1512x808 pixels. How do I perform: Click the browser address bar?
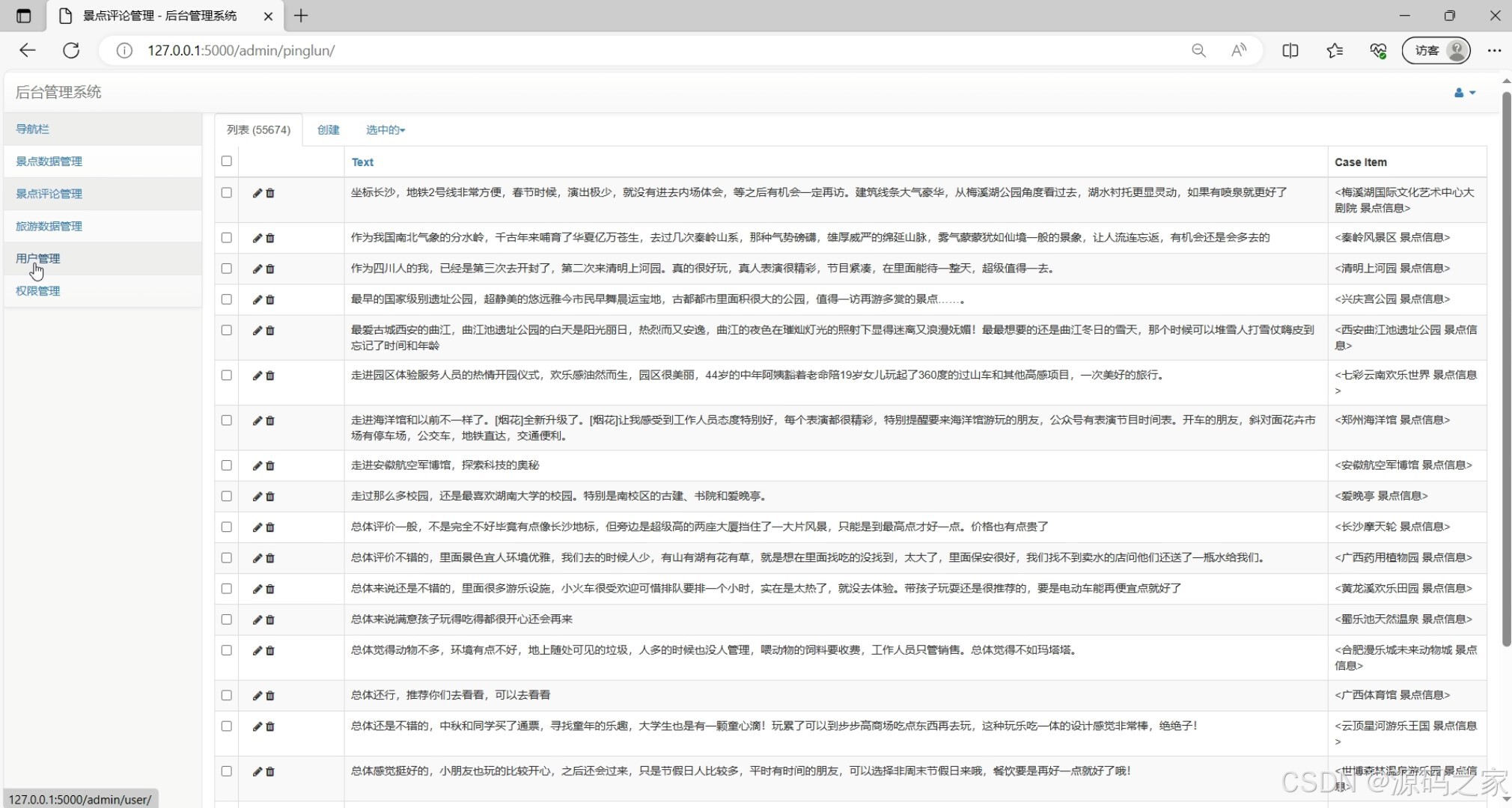point(599,50)
